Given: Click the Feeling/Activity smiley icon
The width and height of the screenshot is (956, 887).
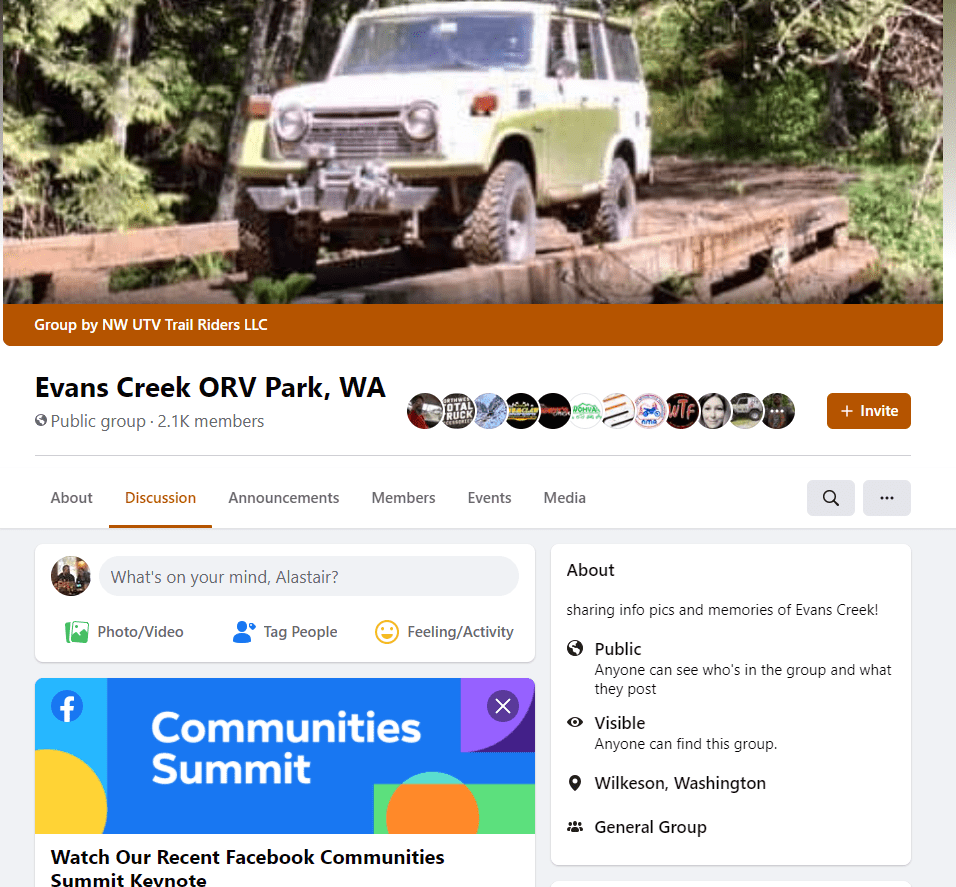Looking at the screenshot, I should tap(387, 632).
